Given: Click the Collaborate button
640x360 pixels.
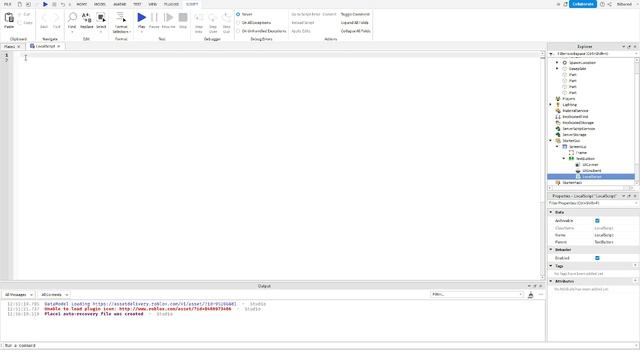Looking at the screenshot, I should coord(583,4).
